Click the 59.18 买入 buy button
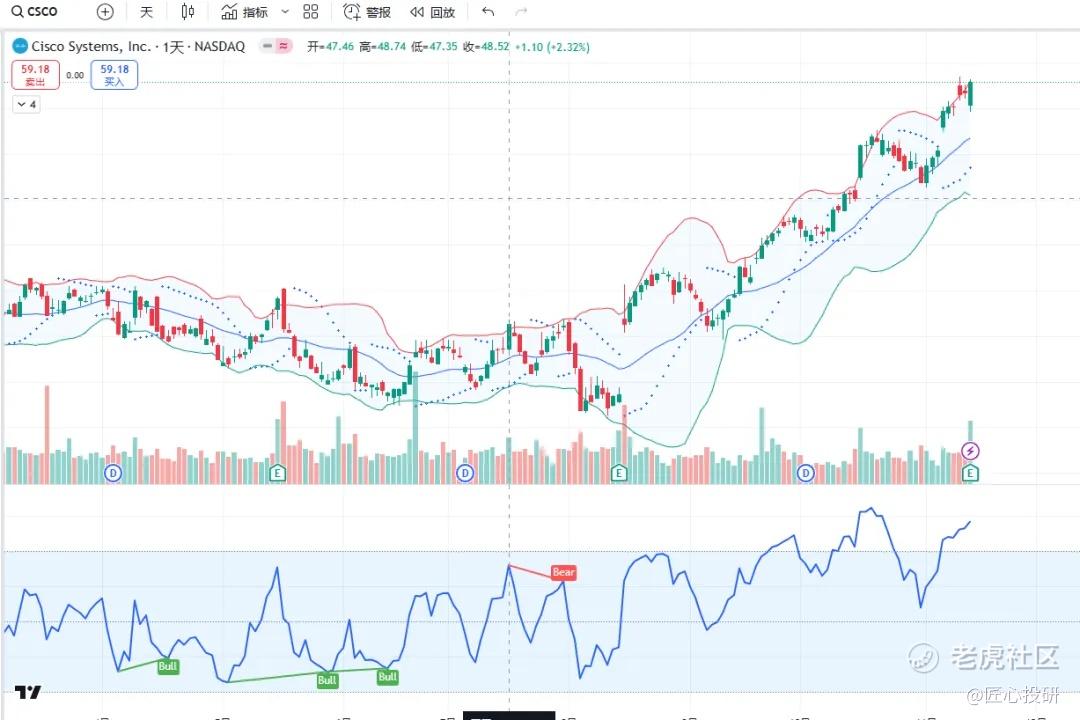 [114, 75]
